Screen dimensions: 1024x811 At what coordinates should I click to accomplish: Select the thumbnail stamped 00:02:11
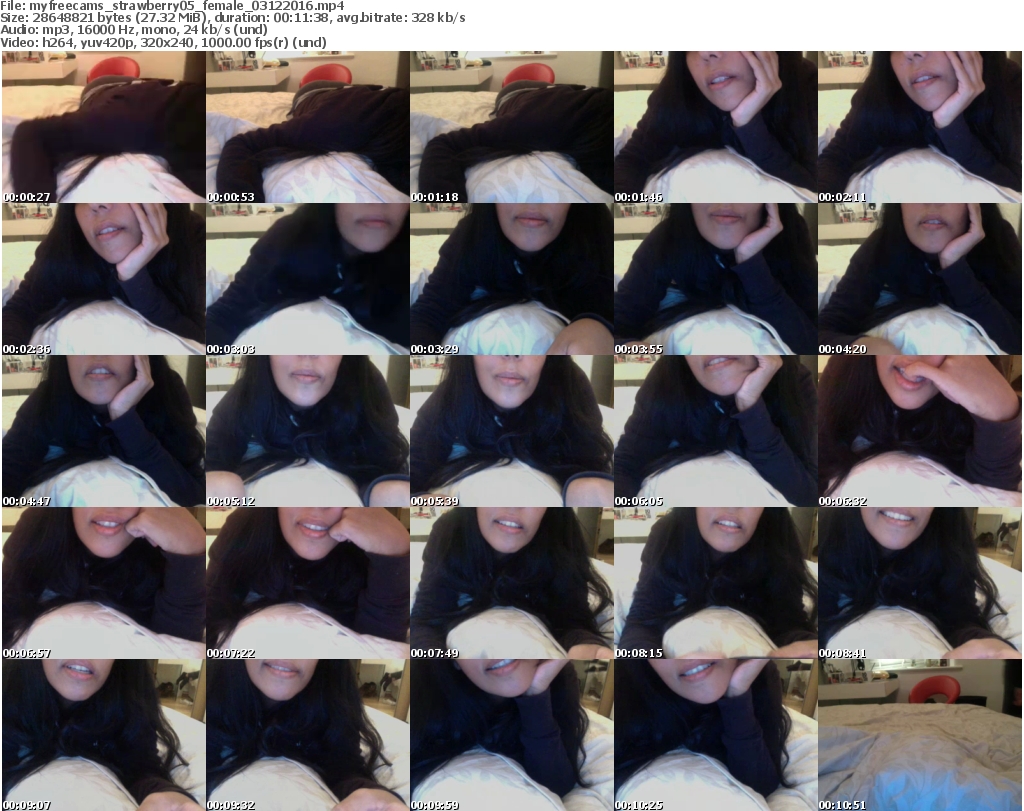[920, 127]
